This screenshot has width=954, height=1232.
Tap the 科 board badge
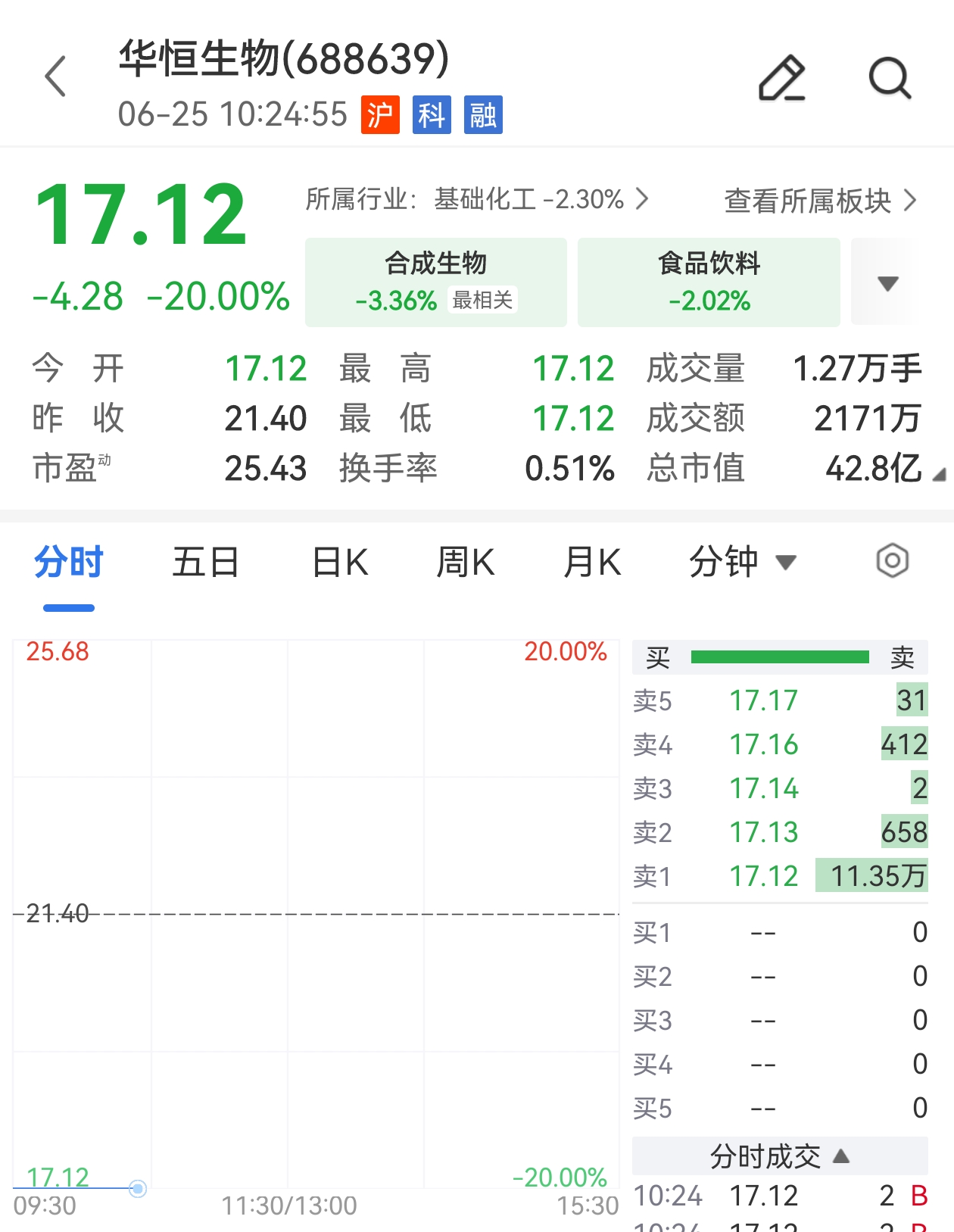[x=432, y=115]
